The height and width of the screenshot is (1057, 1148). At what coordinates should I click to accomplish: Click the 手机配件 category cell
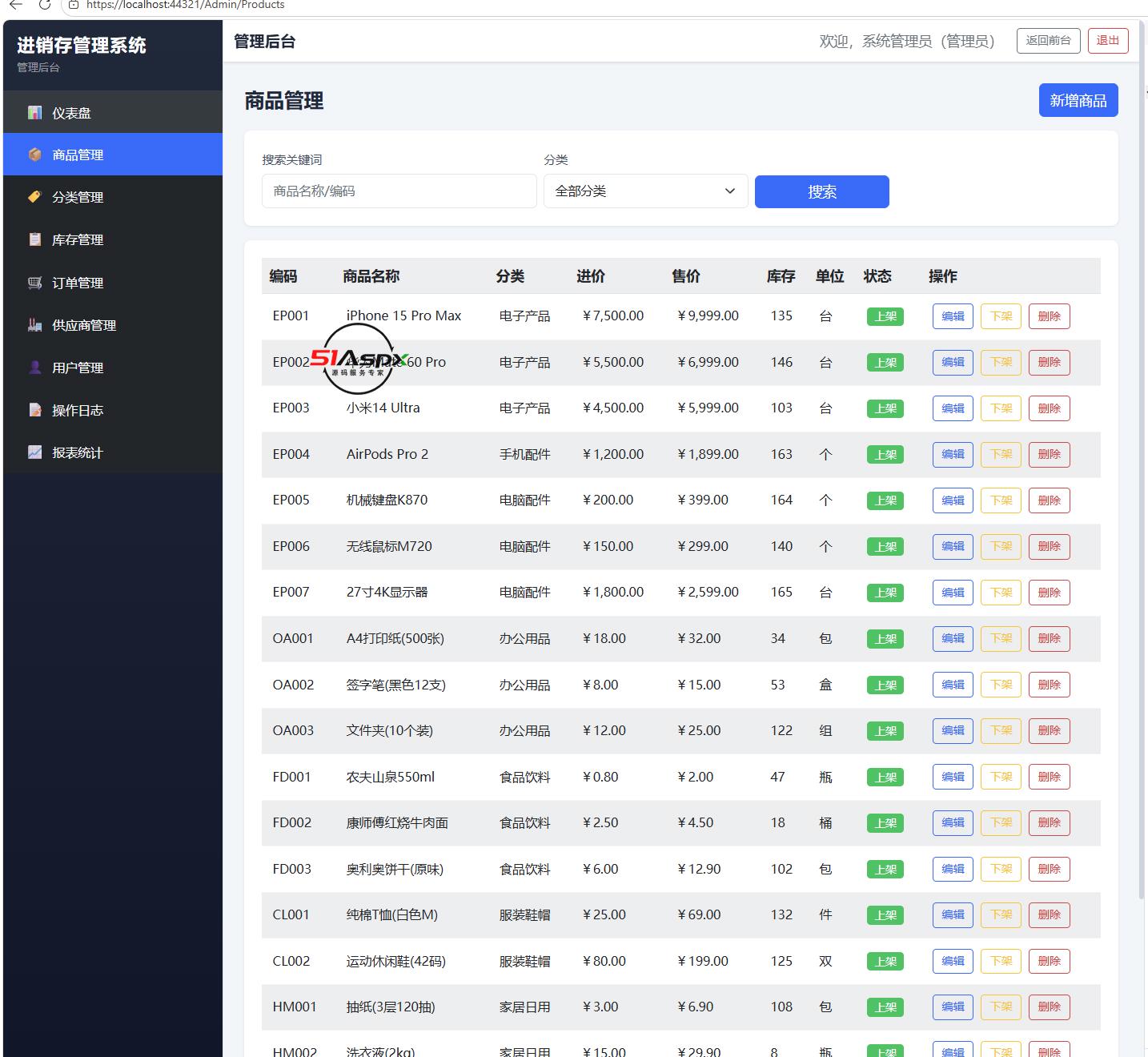click(524, 454)
